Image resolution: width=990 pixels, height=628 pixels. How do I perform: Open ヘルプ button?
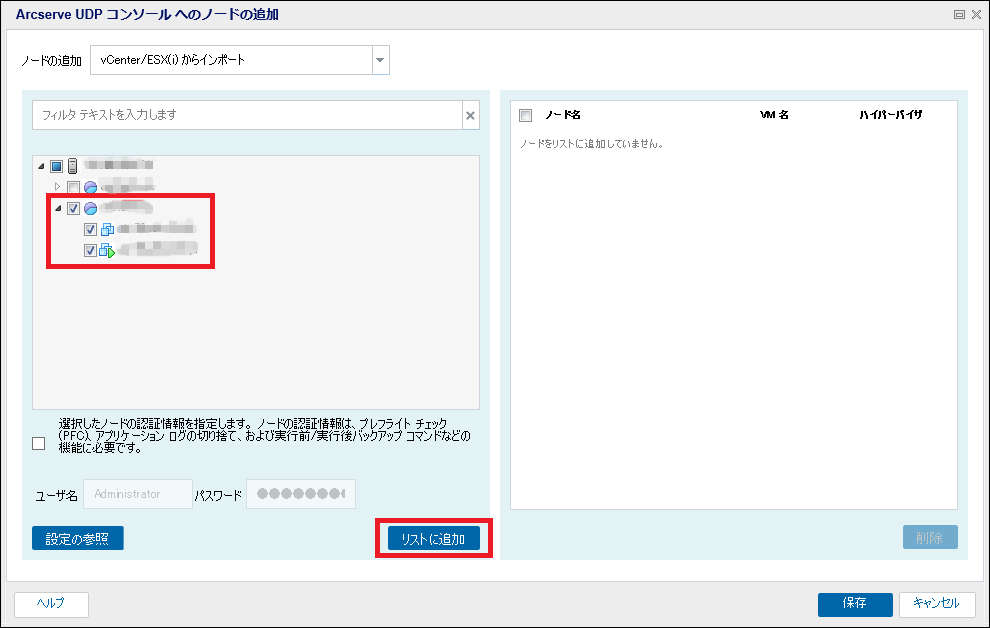pos(51,604)
